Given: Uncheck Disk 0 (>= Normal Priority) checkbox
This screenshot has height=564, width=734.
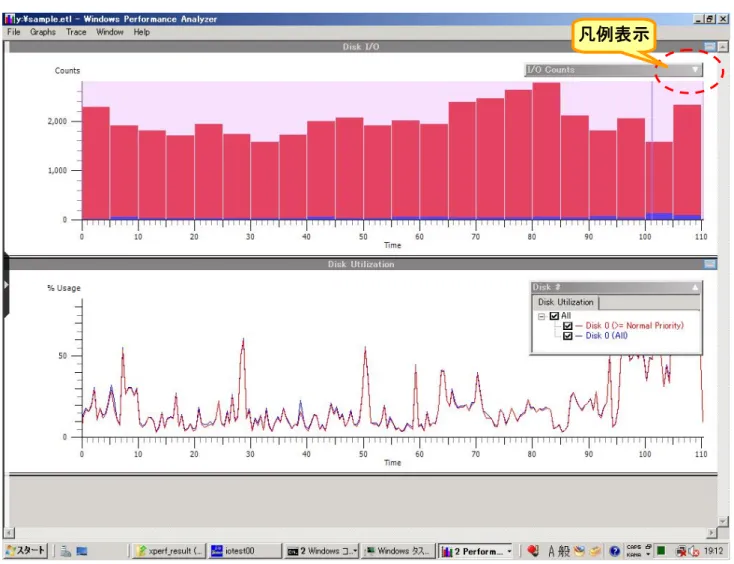Looking at the screenshot, I should [x=567, y=326].
